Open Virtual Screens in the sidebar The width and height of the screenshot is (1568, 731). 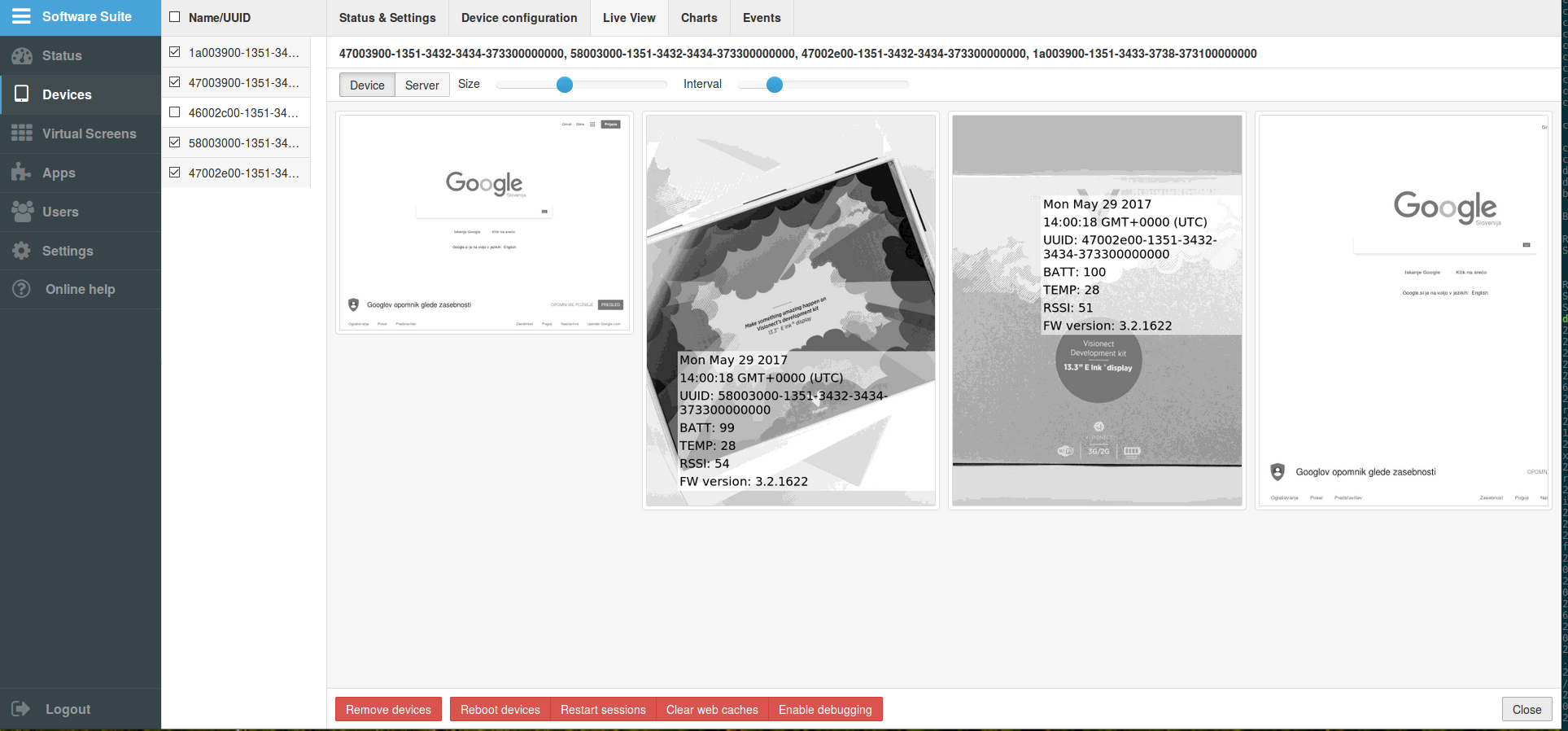coord(81,134)
